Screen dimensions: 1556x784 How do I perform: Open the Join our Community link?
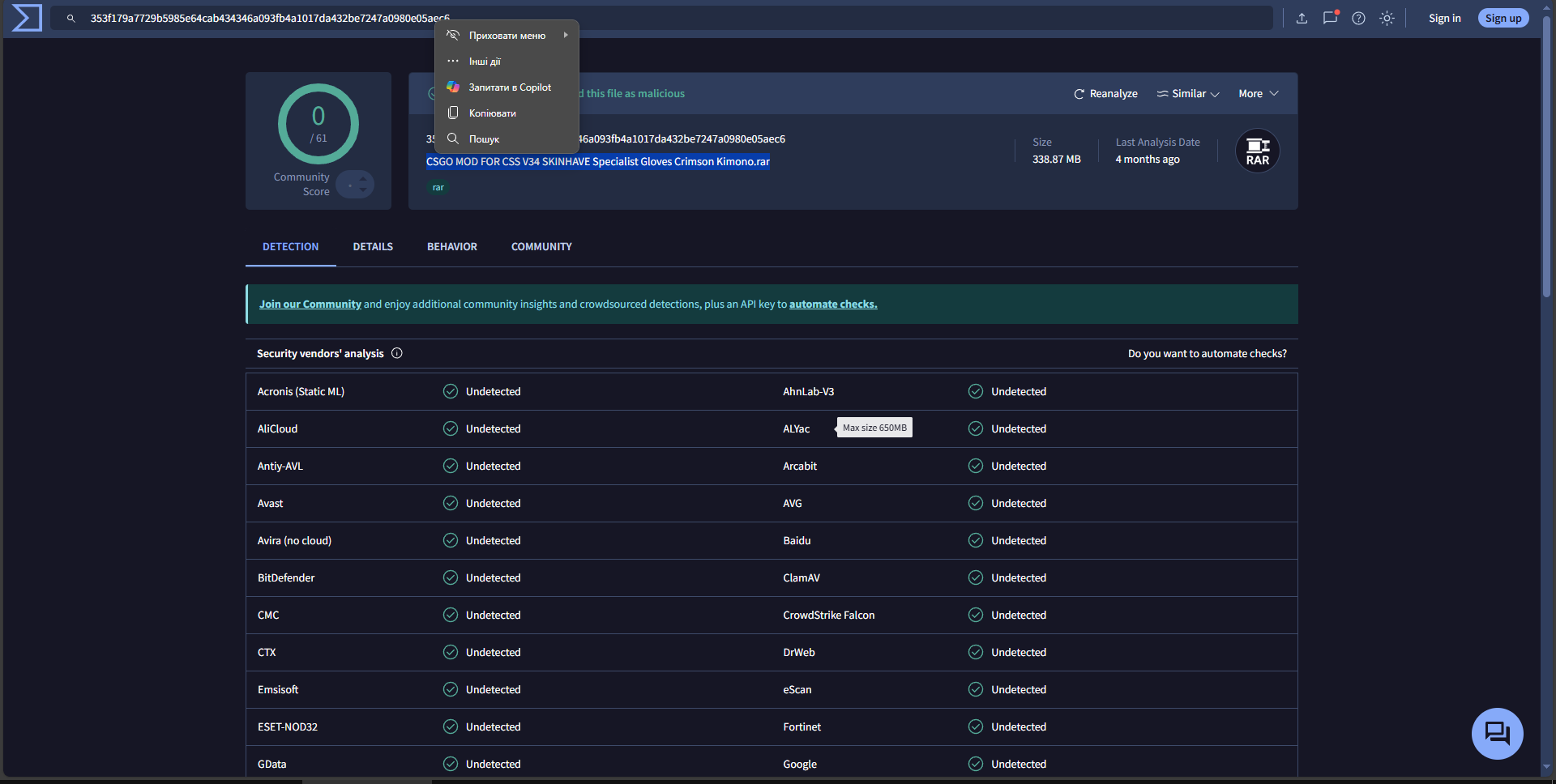pyautogui.click(x=310, y=305)
